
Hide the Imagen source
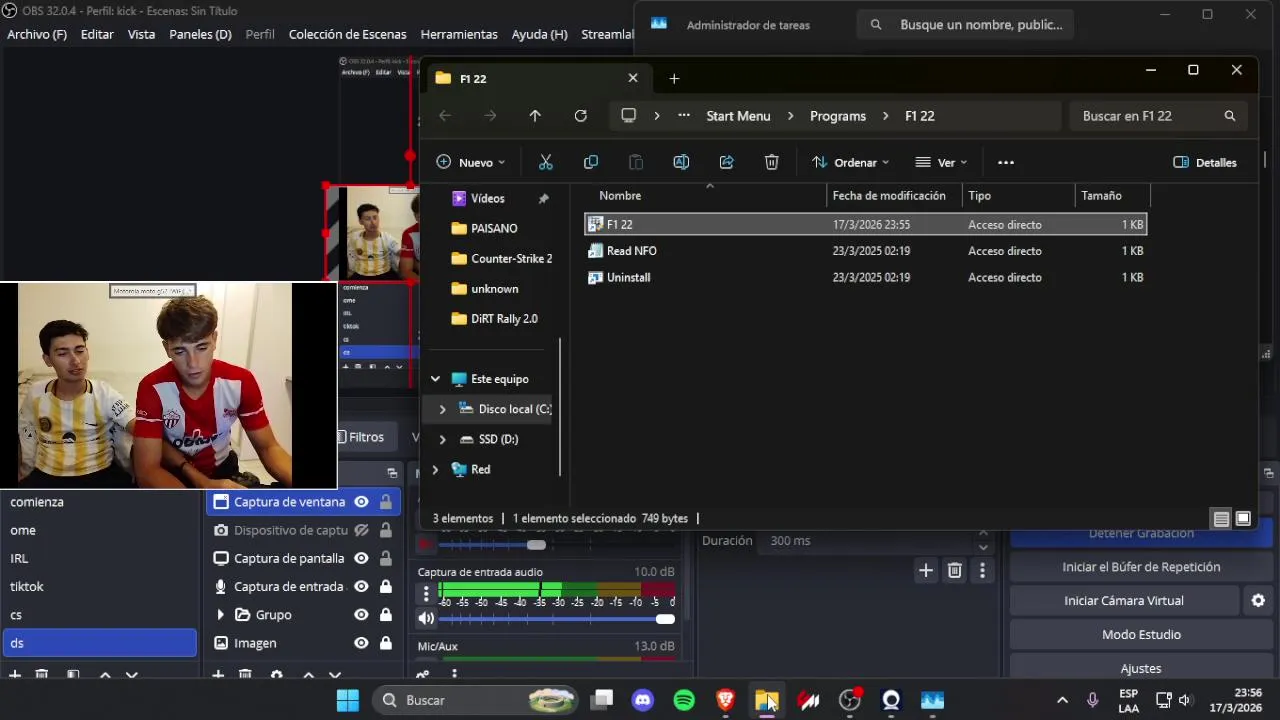coord(361,643)
